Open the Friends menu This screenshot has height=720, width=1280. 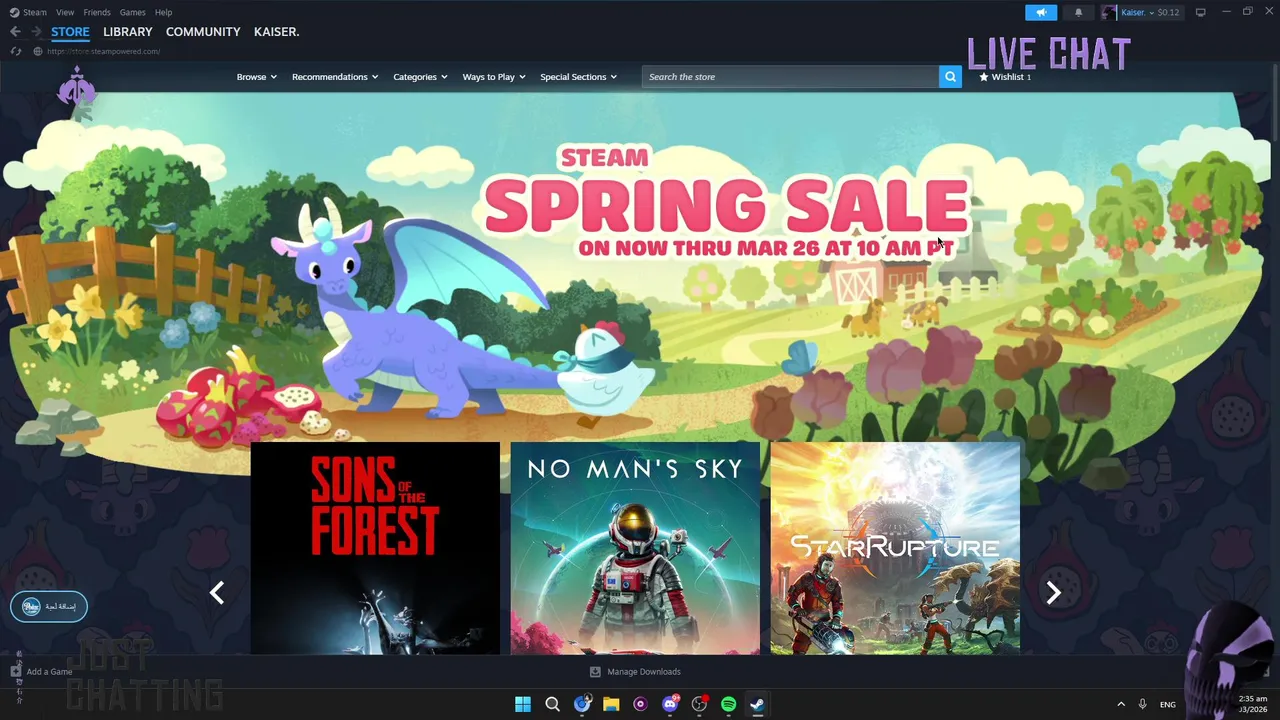pyautogui.click(x=97, y=12)
